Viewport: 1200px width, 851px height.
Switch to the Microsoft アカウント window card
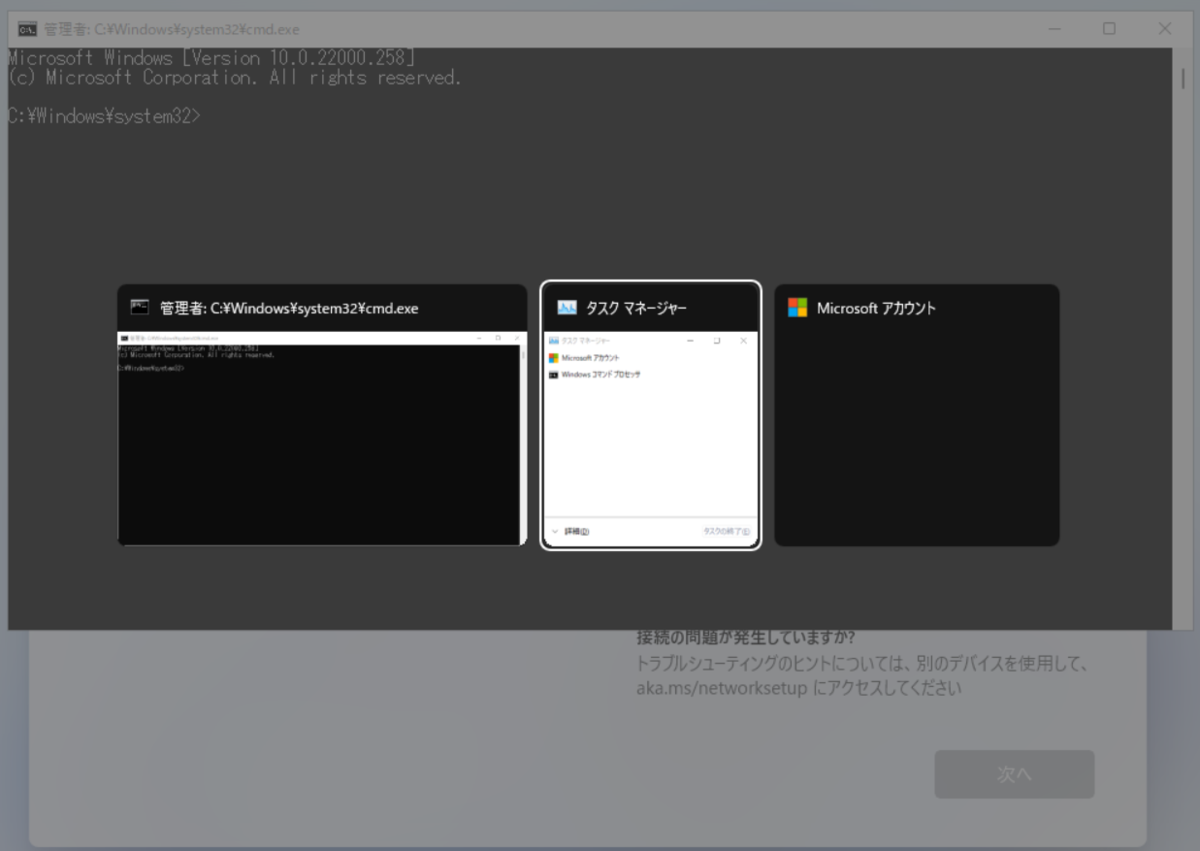tap(917, 415)
